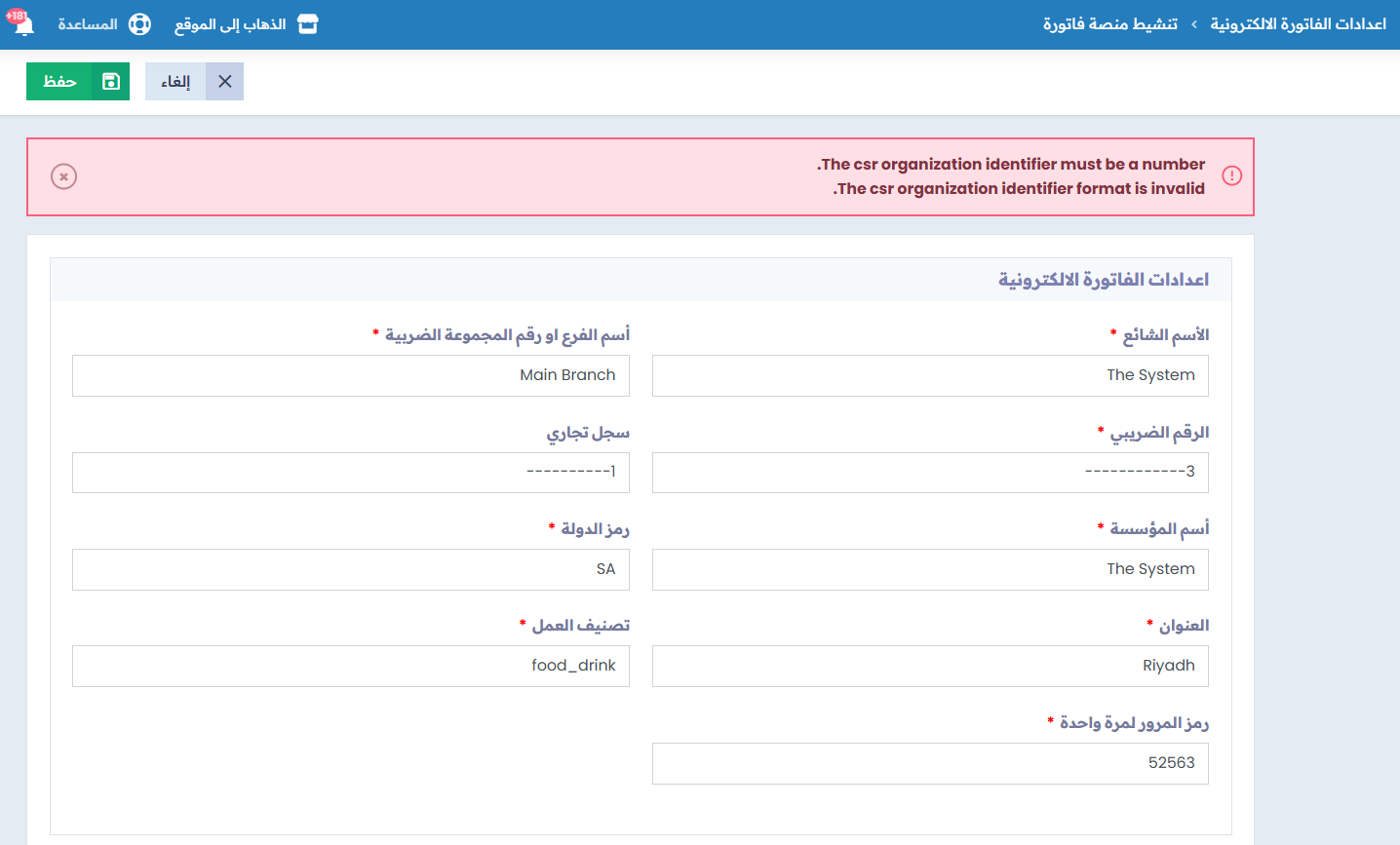Screen dimensions: 1400x845
Task: Click the country code field containing SA
Action: (351, 569)
